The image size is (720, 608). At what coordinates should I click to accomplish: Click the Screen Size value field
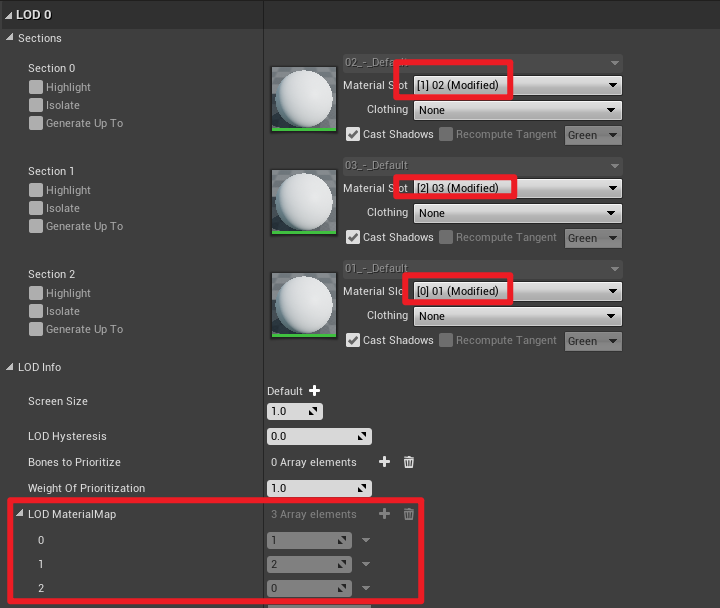[295, 411]
